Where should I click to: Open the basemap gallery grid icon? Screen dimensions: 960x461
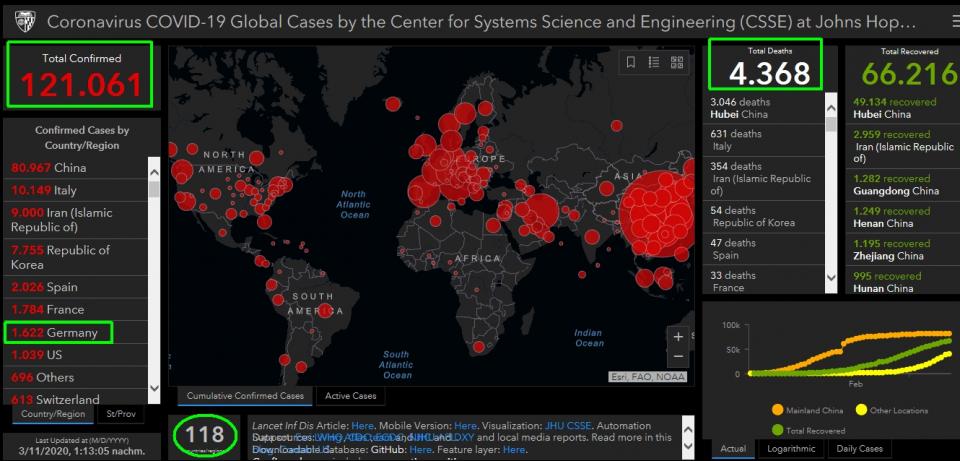677,62
